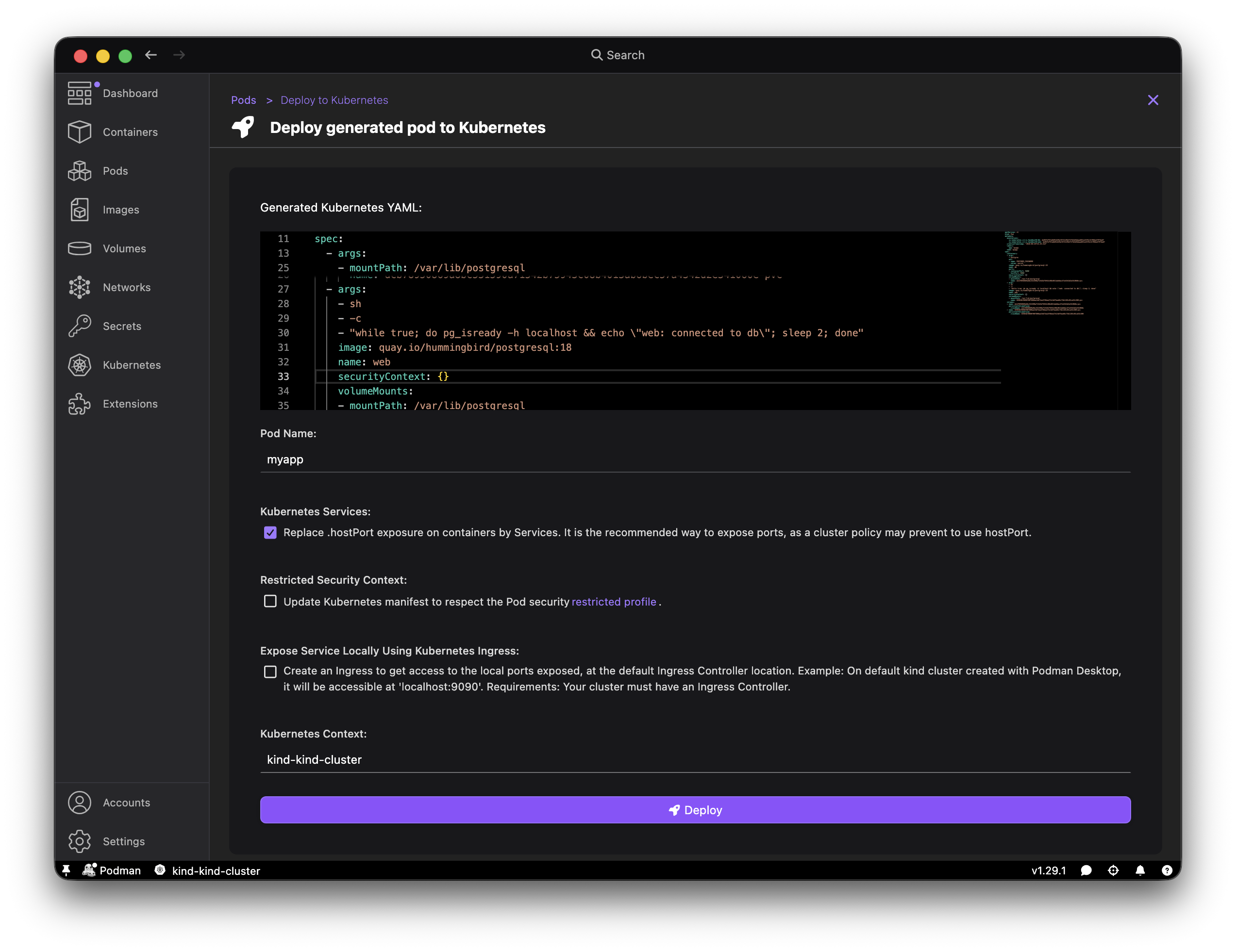Open the Accounts person icon

(x=79, y=803)
